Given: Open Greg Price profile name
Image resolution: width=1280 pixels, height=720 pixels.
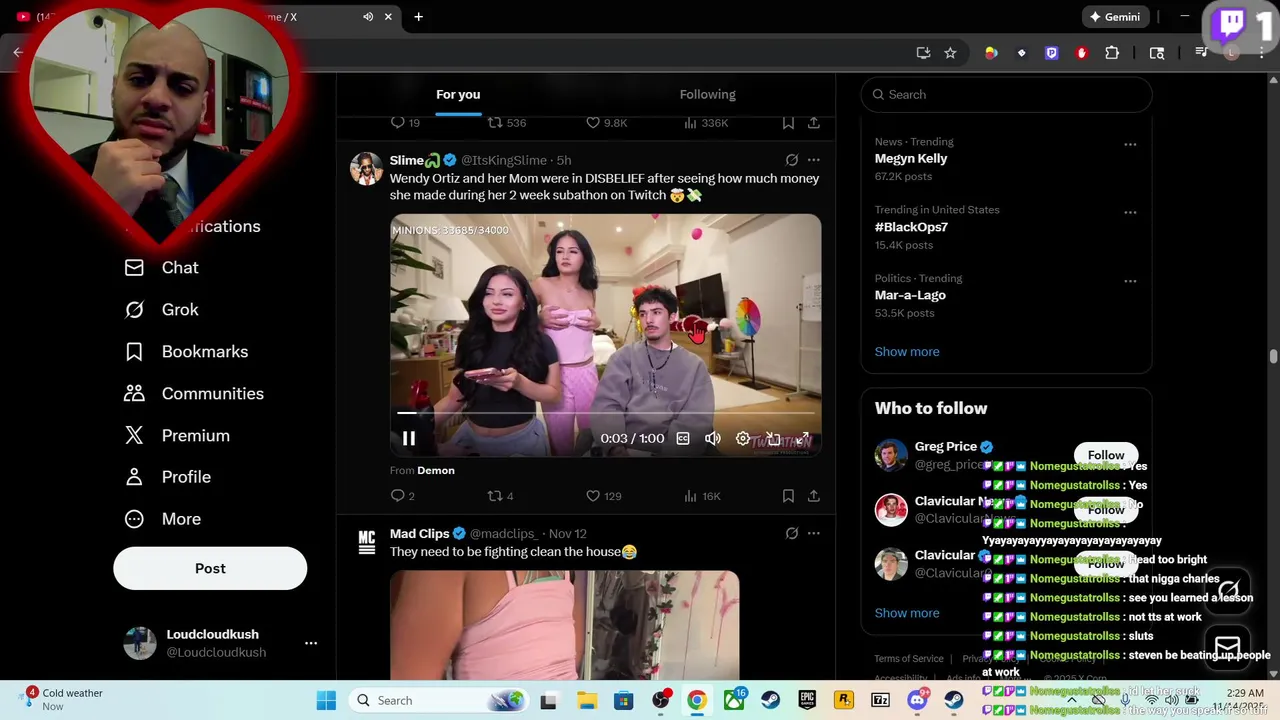Looking at the screenshot, I should 945,447.
